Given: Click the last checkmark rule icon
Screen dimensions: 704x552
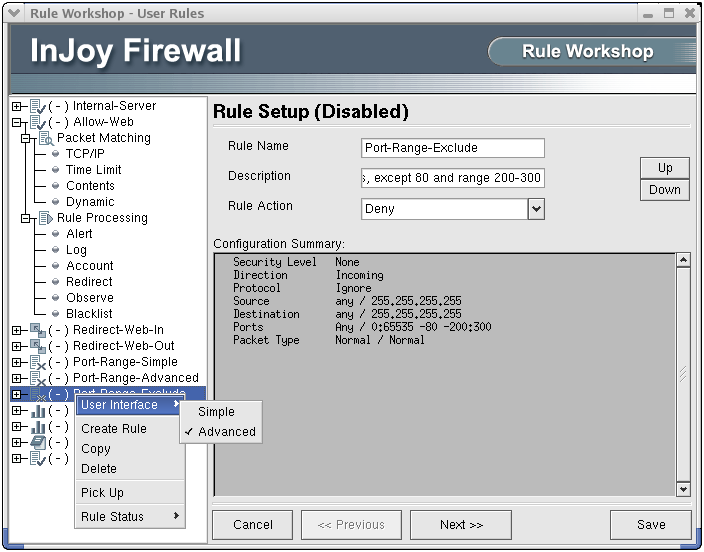Looking at the screenshot, I should click(38, 459).
